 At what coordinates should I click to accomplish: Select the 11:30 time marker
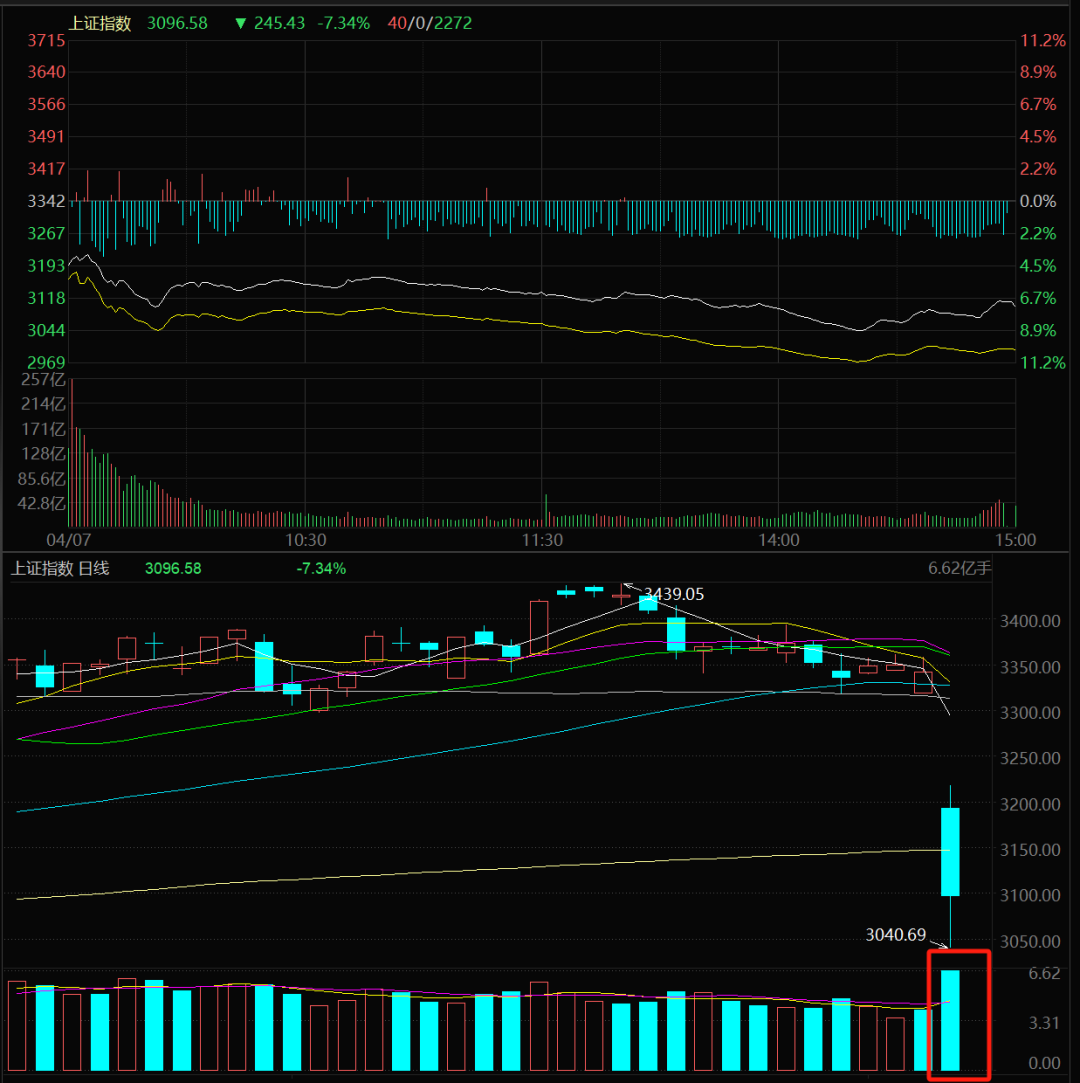(542, 540)
